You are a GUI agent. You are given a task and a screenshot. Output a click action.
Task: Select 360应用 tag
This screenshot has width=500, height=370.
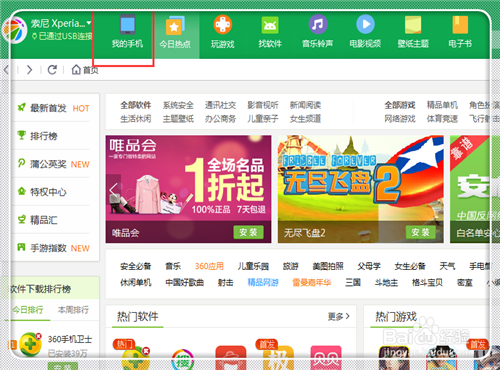pyautogui.click(x=209, y=266)
